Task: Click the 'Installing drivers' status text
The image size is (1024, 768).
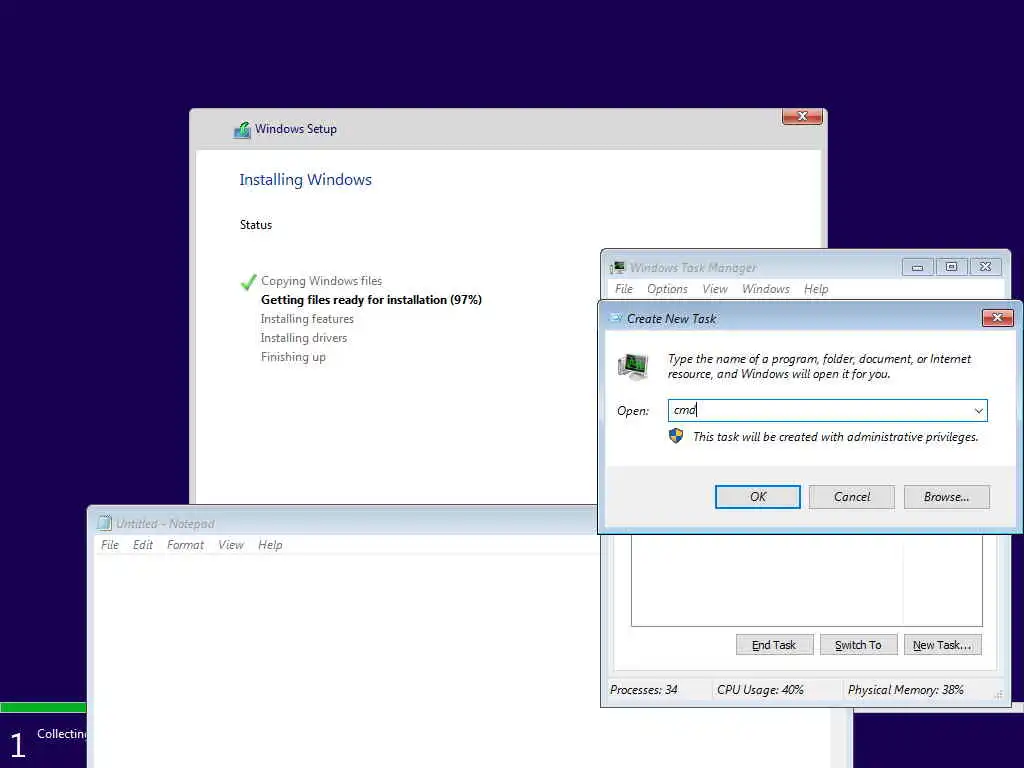Action: pos(304,338)
